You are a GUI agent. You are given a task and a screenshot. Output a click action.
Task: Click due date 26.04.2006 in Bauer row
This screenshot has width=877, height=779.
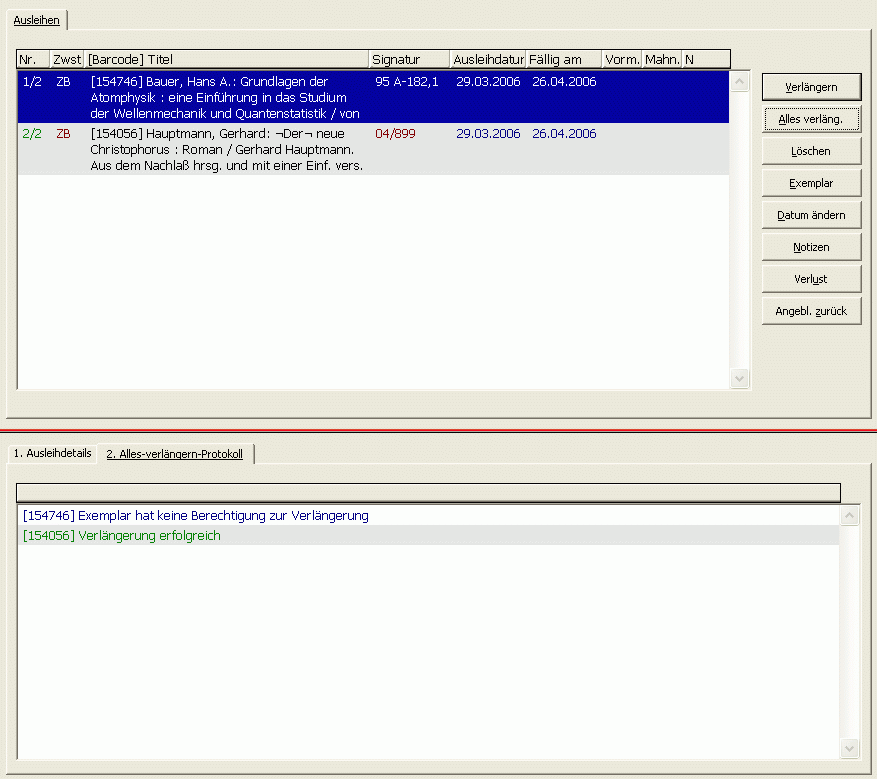tap(564, 82)
